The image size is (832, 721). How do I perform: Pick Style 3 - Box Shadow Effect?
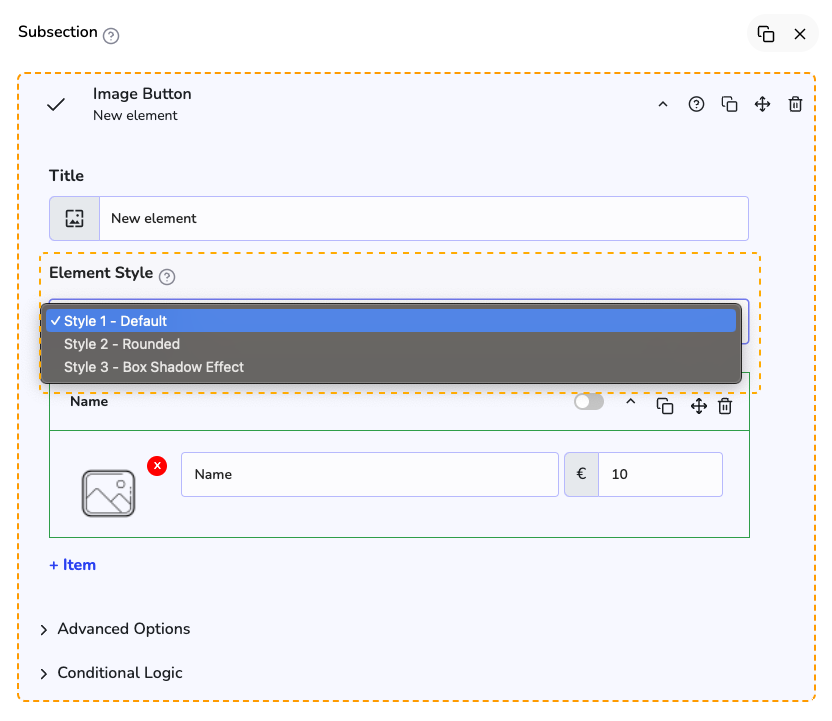(x=154, y=367)
